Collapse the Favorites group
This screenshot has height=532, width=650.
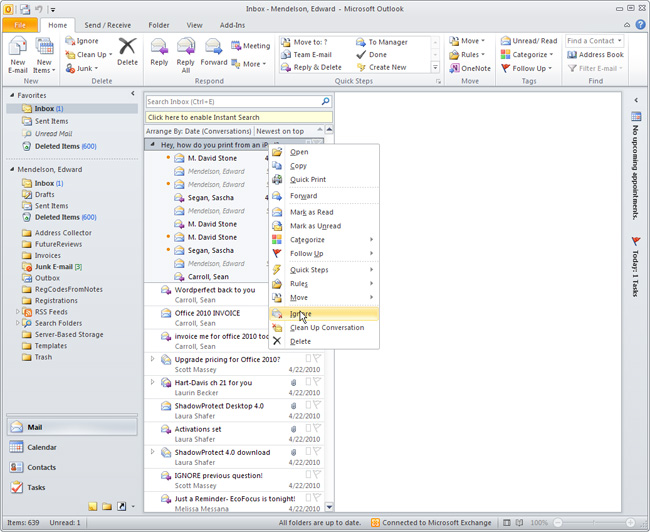tap(12, 95)
